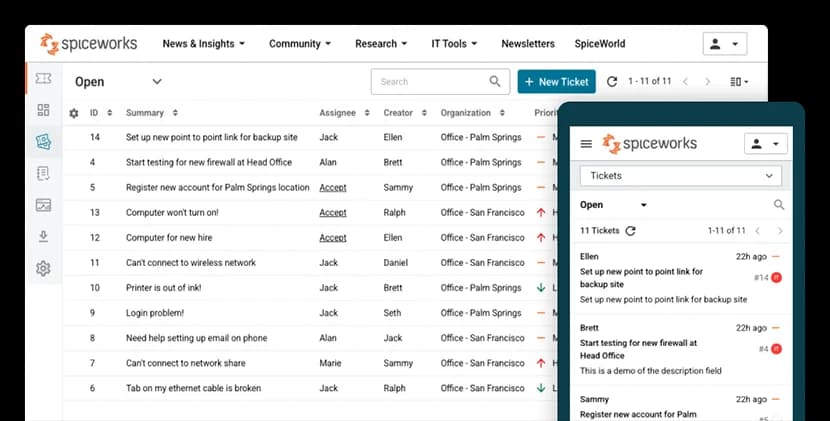
Task: Sort by Assignee column arrows
Action: pyautogui.click(x=367, y=113)
